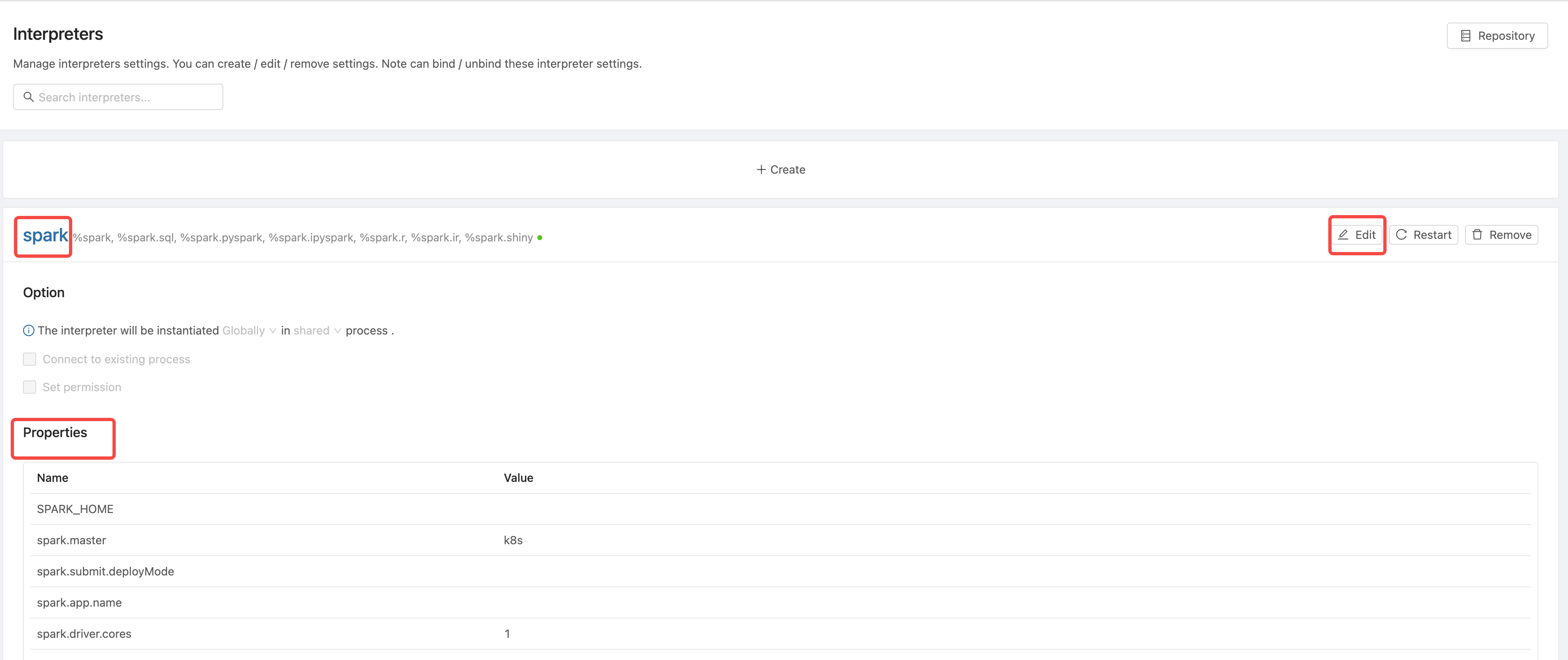
Task: Click the Value column header
Action: click(518, 478)
